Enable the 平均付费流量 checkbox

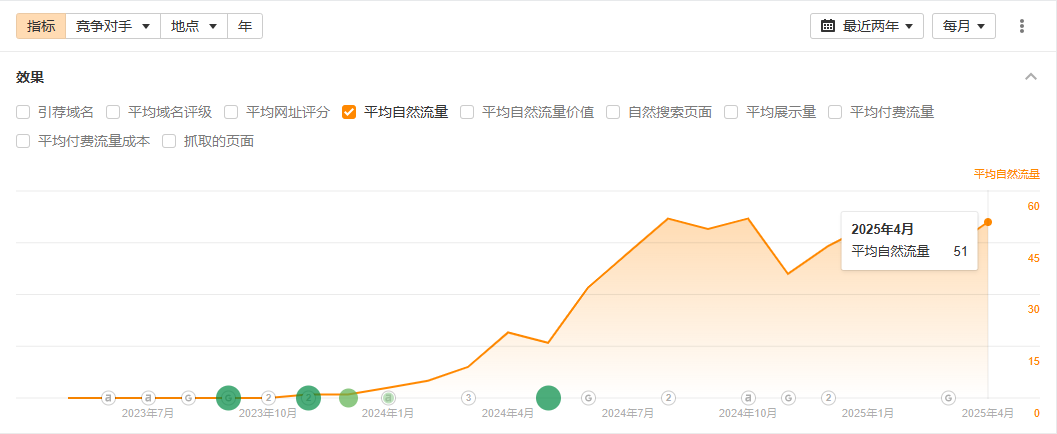835,112
